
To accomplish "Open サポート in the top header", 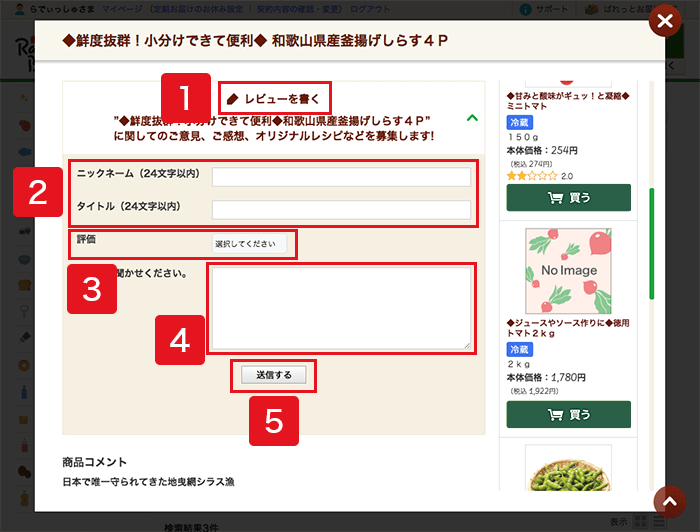I will 551,7.
